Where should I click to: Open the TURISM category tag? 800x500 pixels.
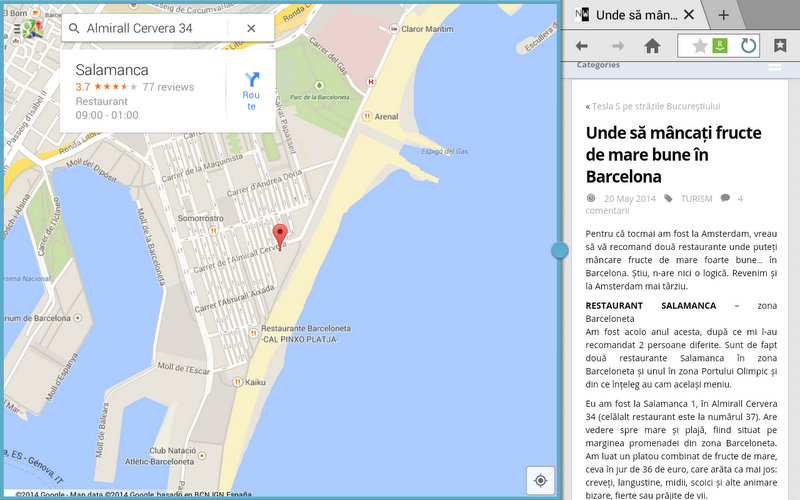click(x=696, y=198)
